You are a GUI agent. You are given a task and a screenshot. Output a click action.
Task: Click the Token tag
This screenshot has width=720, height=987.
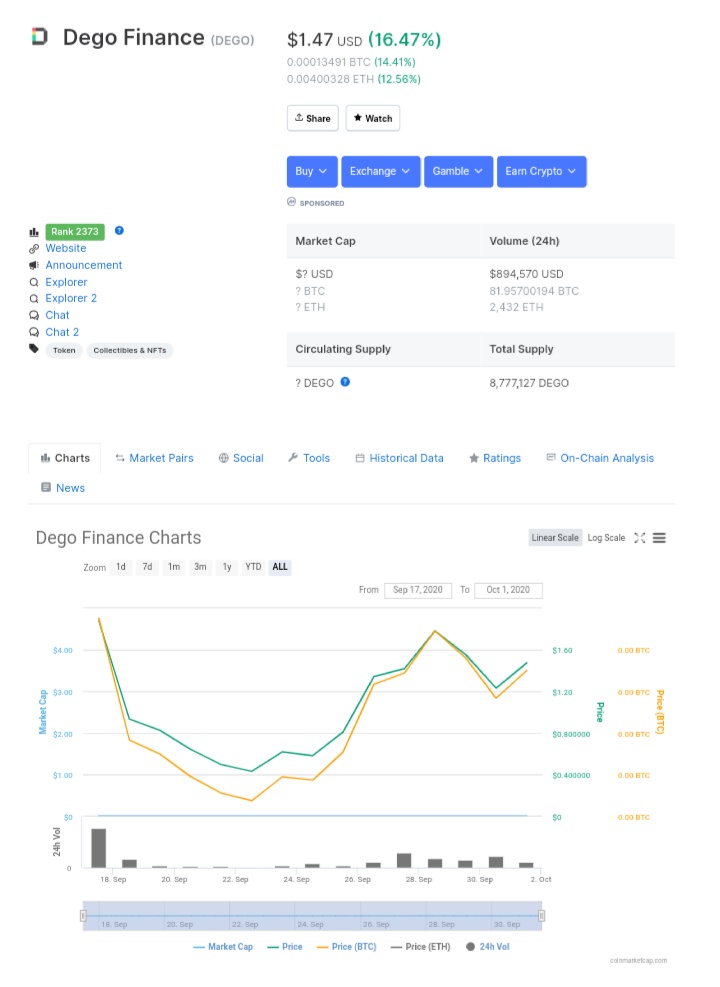[64, 350]
